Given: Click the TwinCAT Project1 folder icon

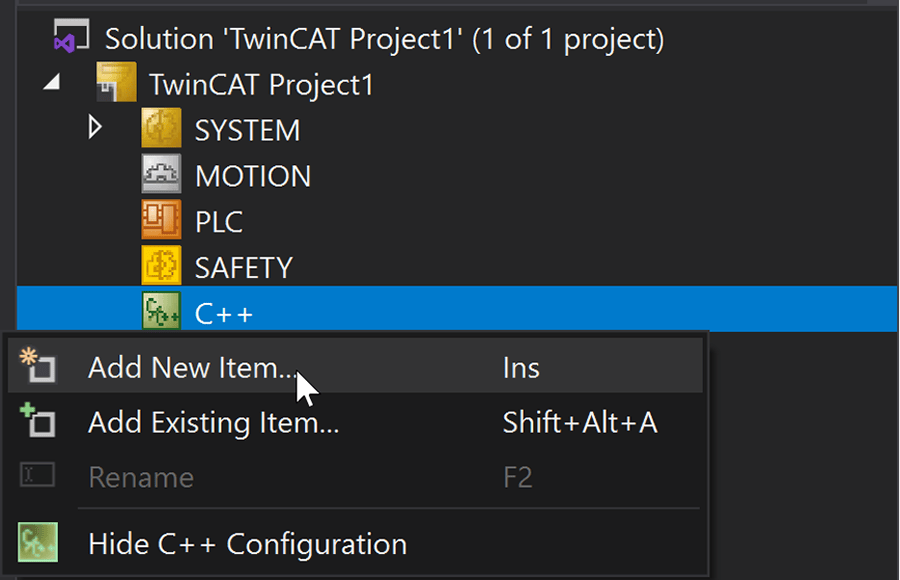Looking at the screenshot, I should 117,82.
